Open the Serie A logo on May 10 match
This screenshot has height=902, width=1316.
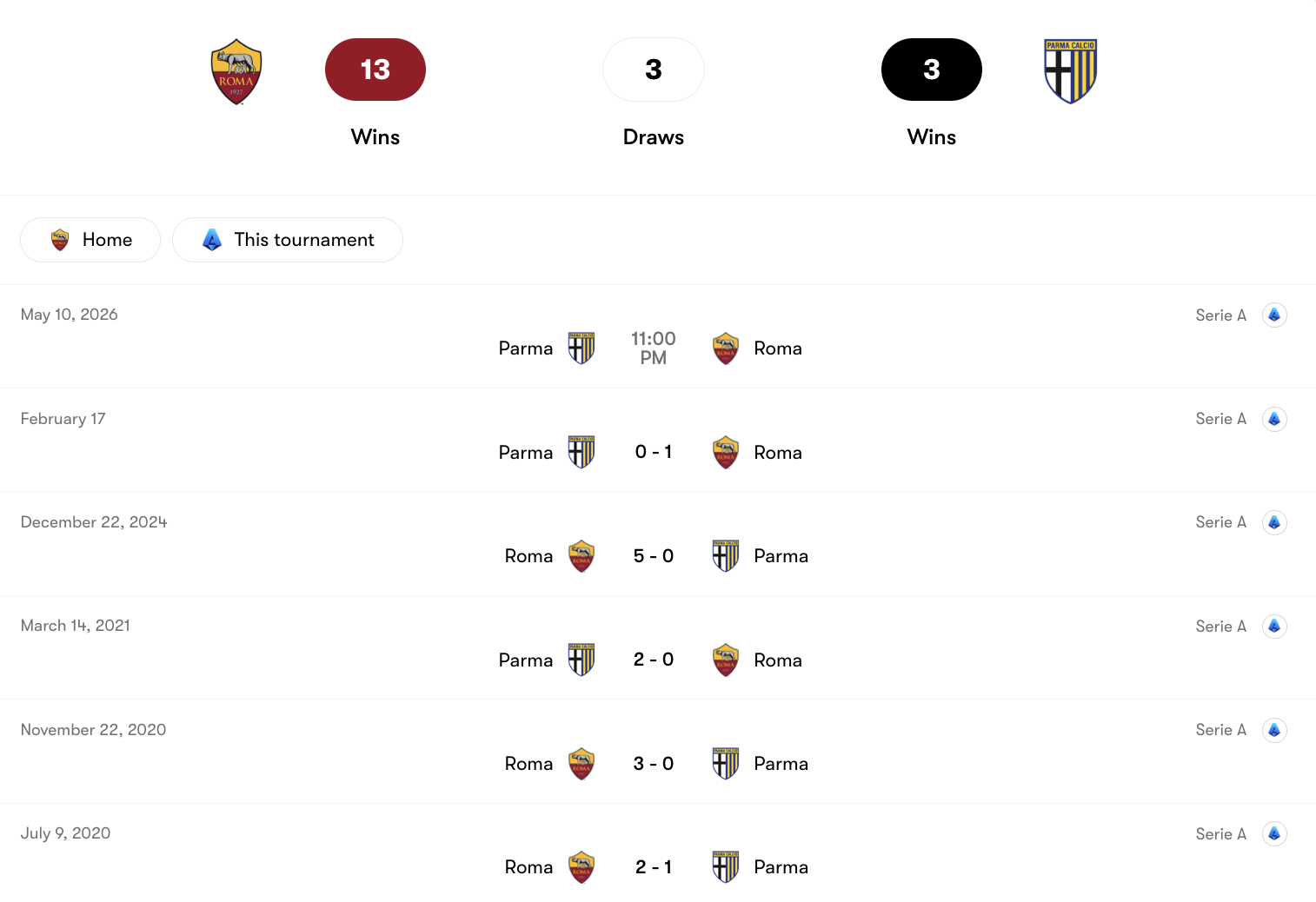(1274, 315)
